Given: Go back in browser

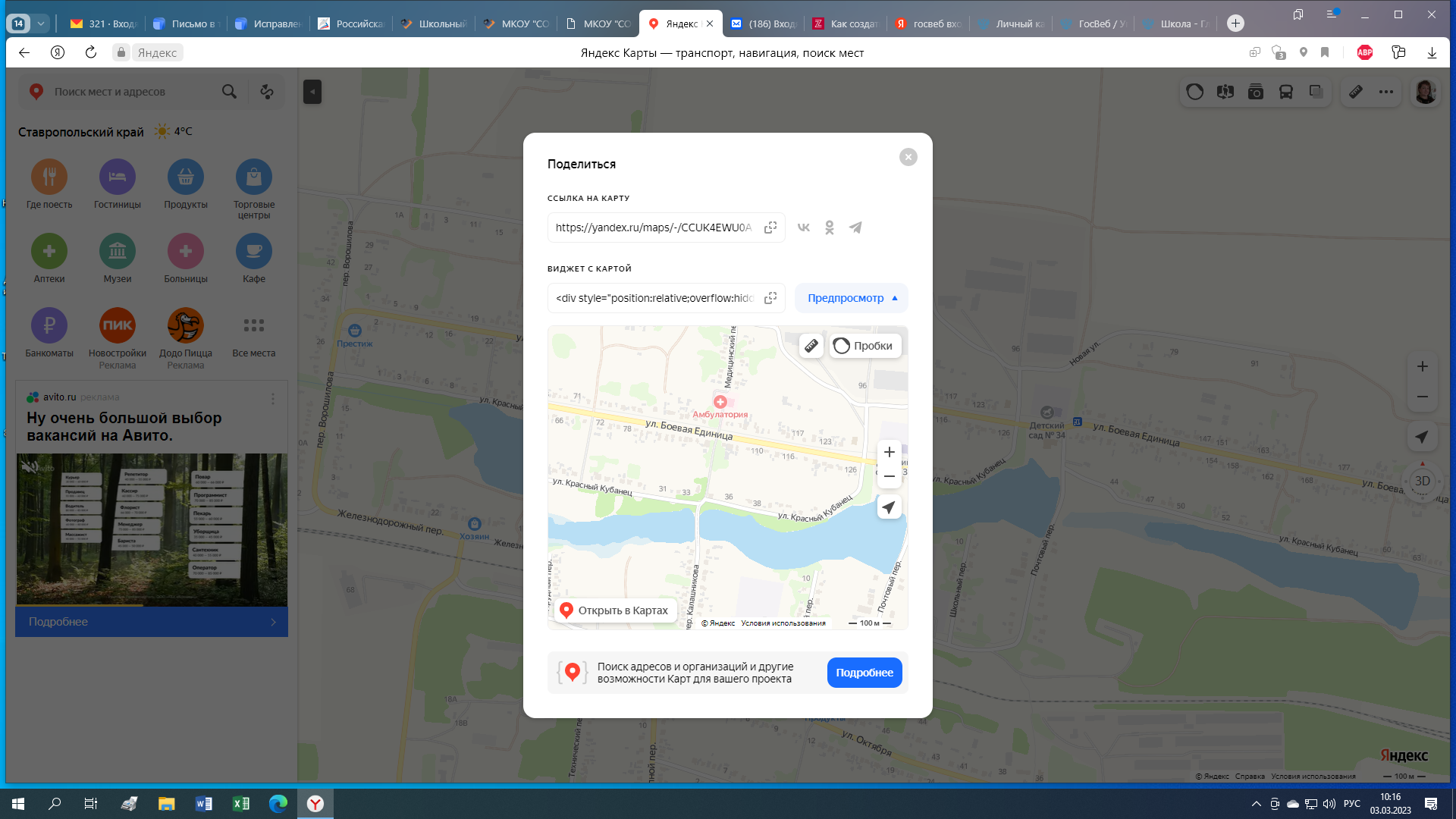Looking at the screenshot, I should pos(24,52).
